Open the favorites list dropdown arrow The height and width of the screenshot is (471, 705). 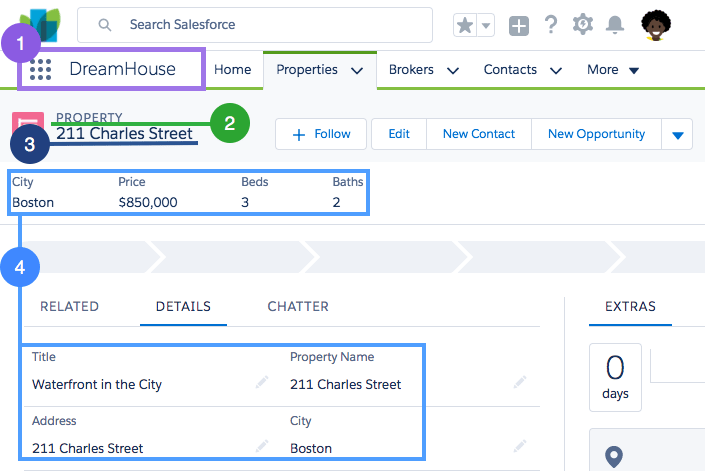click(486, 25)
